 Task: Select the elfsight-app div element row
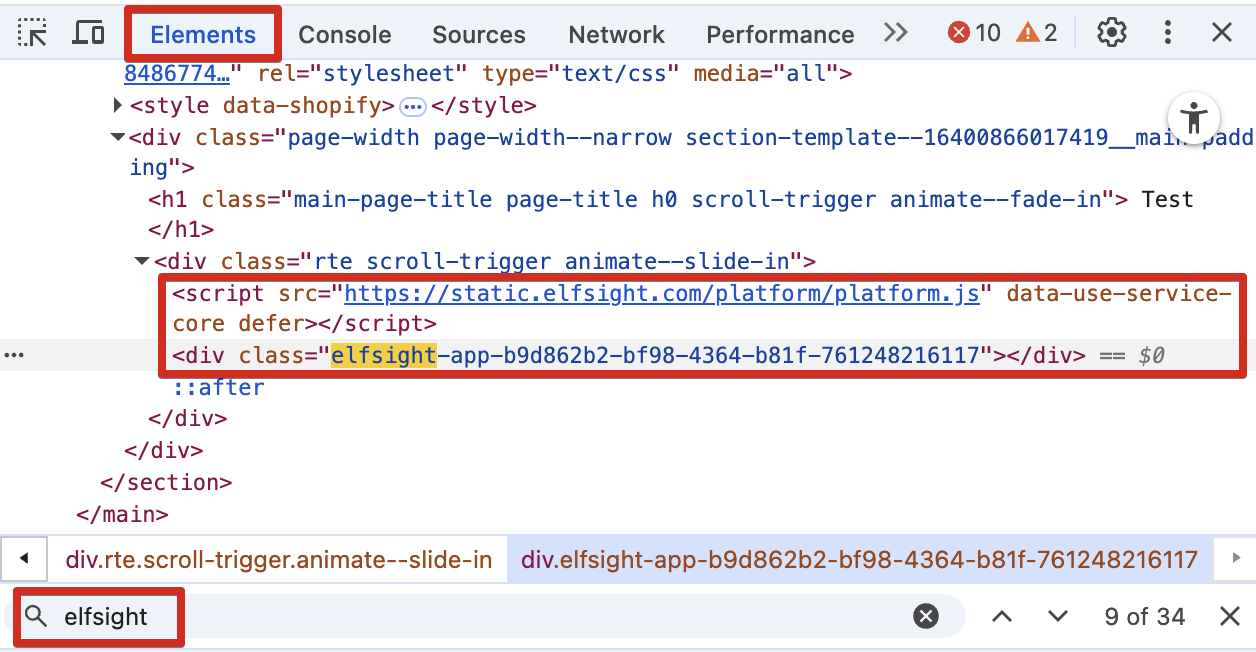[x=628, y=355]
